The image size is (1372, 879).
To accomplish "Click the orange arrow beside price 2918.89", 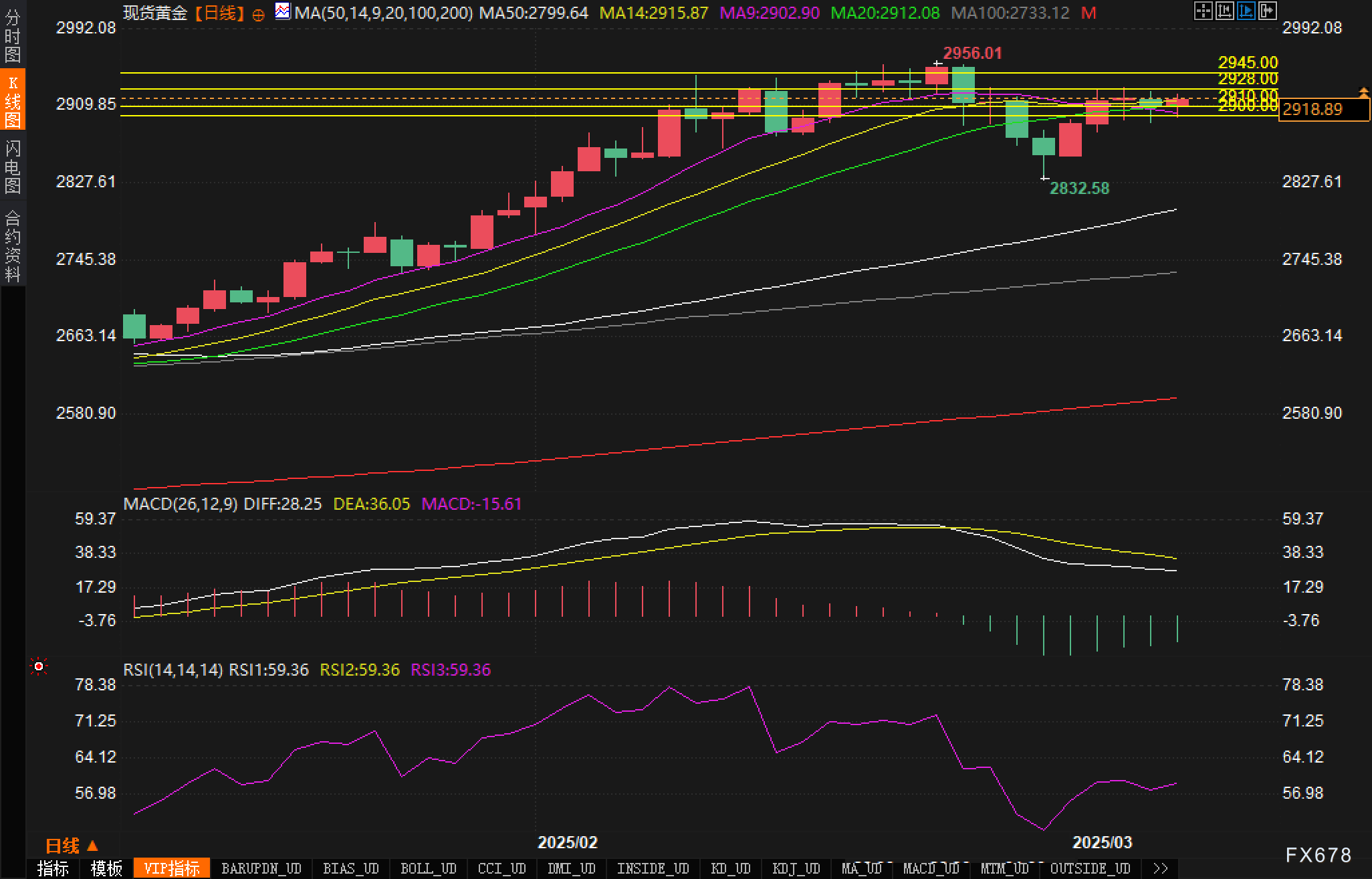I will click(1363, 92).
